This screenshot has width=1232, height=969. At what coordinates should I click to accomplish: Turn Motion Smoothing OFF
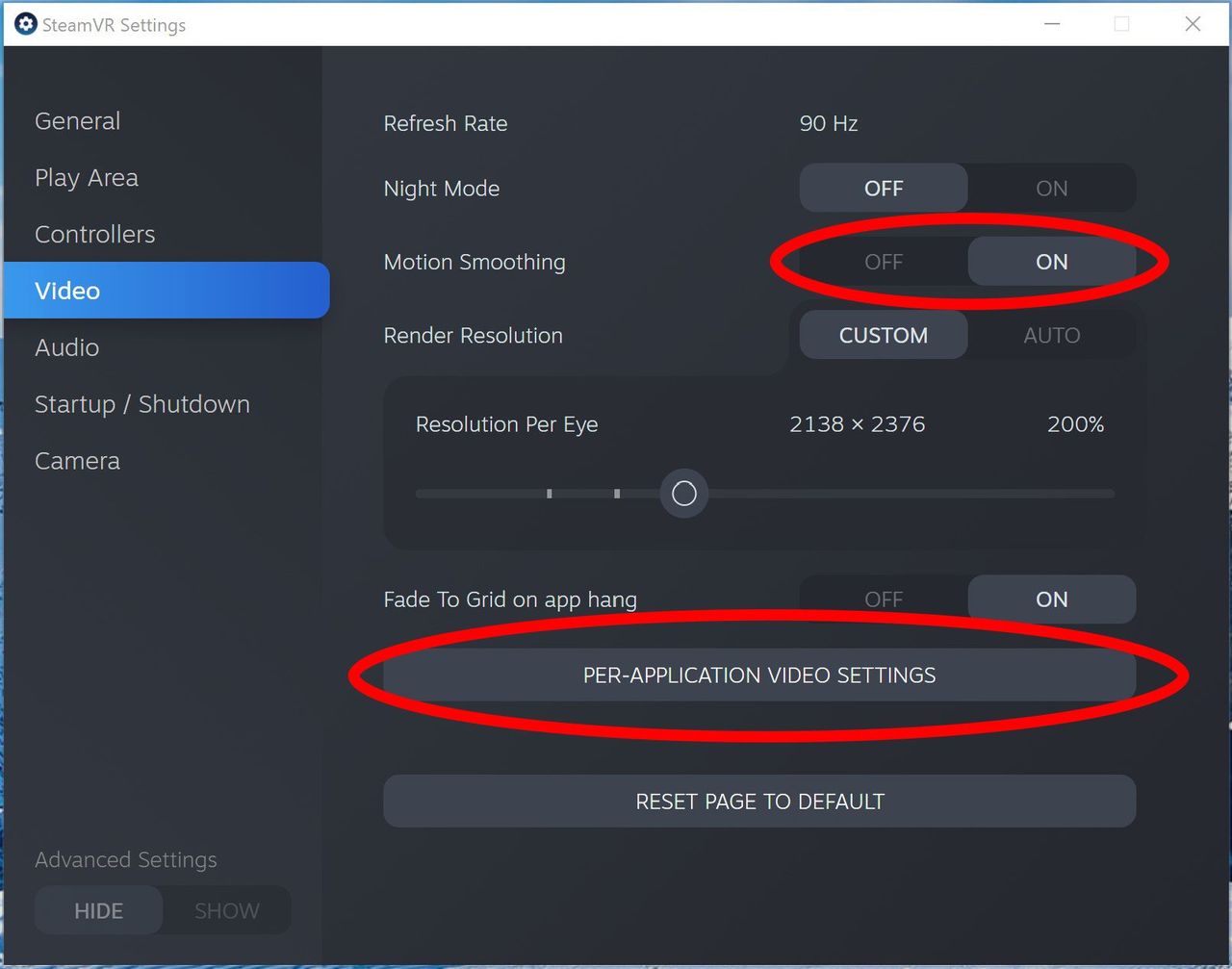point(884,262)
